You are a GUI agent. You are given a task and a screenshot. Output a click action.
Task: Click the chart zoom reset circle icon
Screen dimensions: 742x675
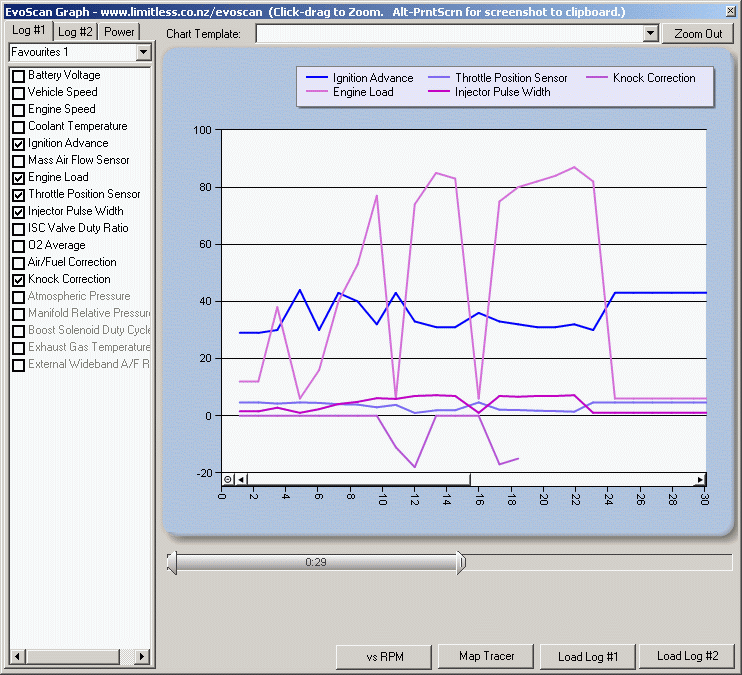point(228,480)
